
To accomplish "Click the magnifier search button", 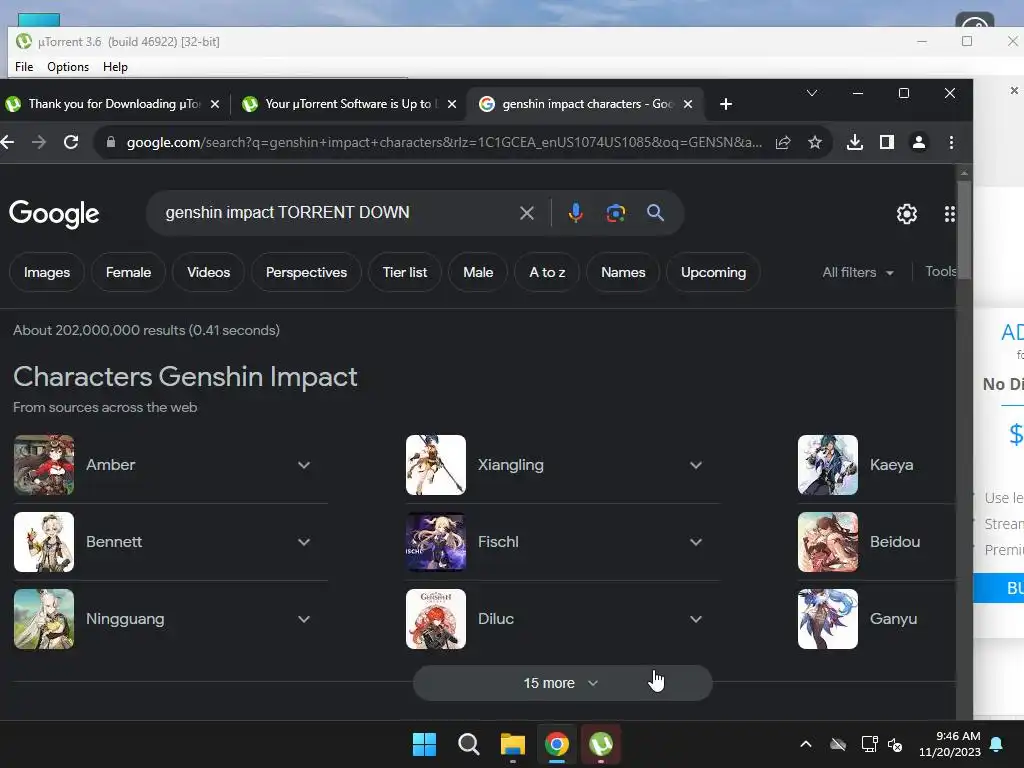I will pyautogui.click(x=655, y=213).
